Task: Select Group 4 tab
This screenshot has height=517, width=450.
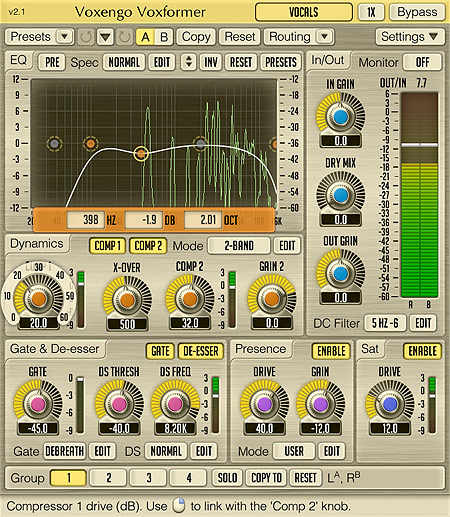Action: (188, 478)
